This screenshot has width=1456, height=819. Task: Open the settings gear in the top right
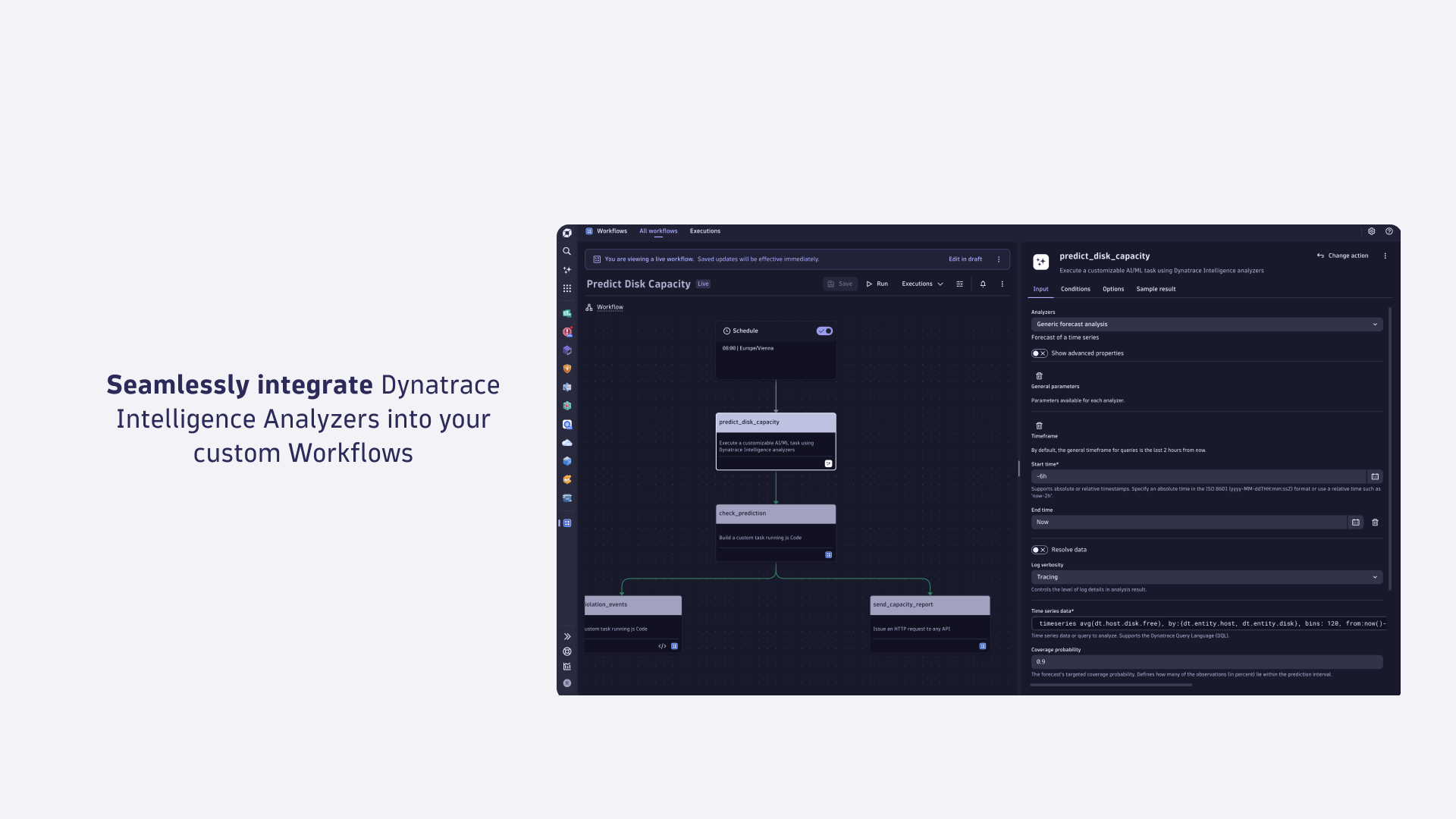[1371, 231]
